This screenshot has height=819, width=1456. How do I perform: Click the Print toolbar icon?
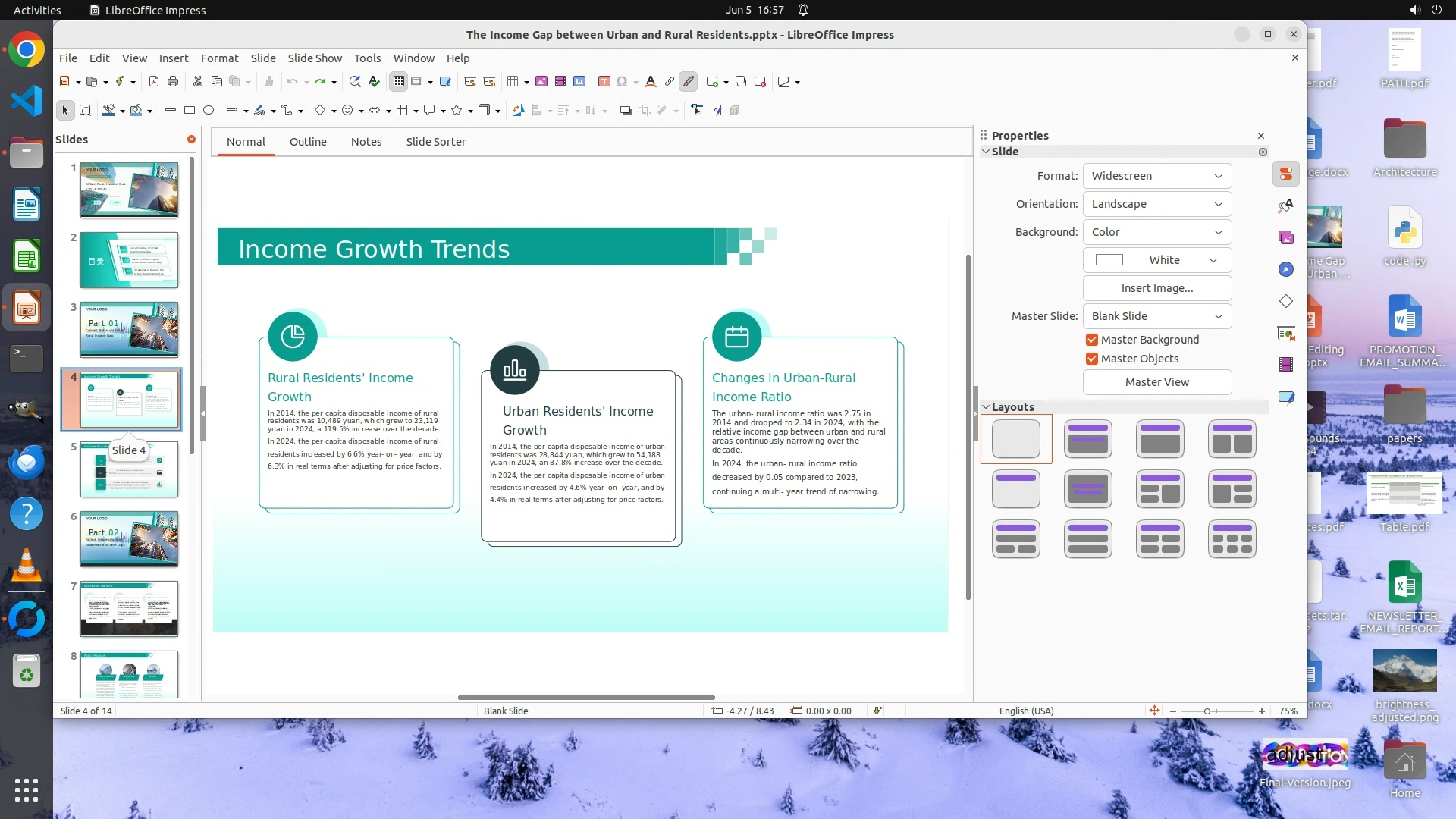tap(173, 82)
